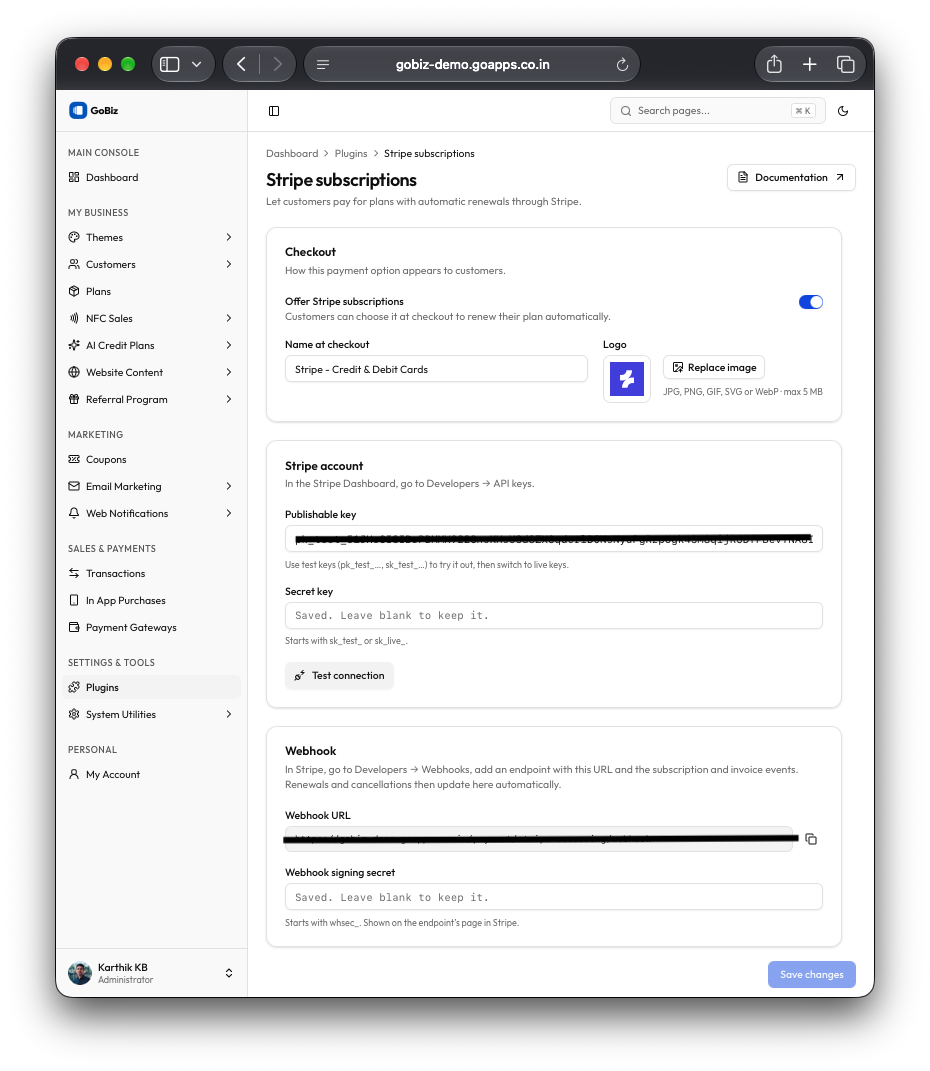
Task: Open the Karthik KB account switcher
Action: coord(152,973)
